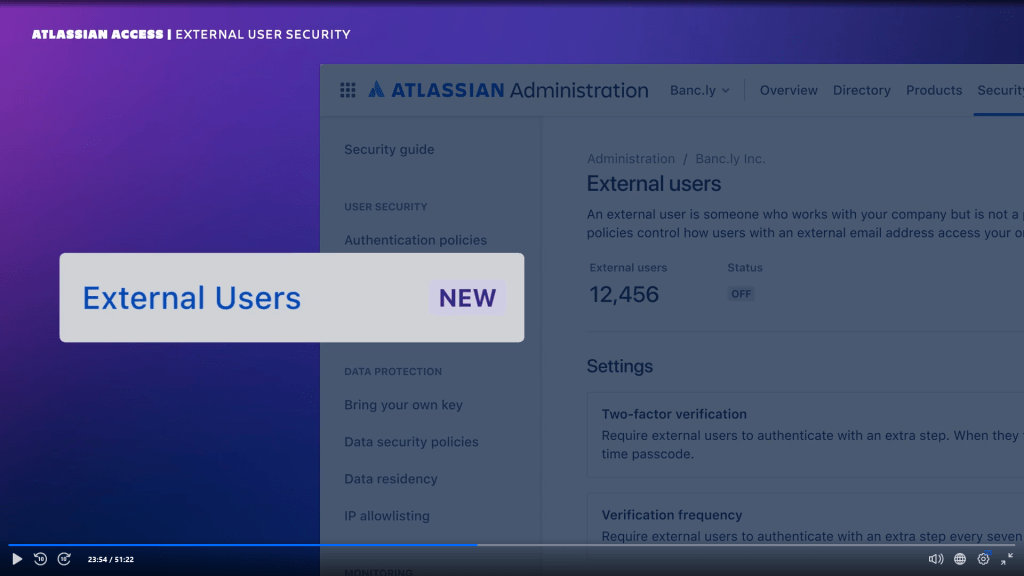Rewind the video 10 seconds
Screen dimensions: 1024x576
pyautogui.click(x=40, y=559)
